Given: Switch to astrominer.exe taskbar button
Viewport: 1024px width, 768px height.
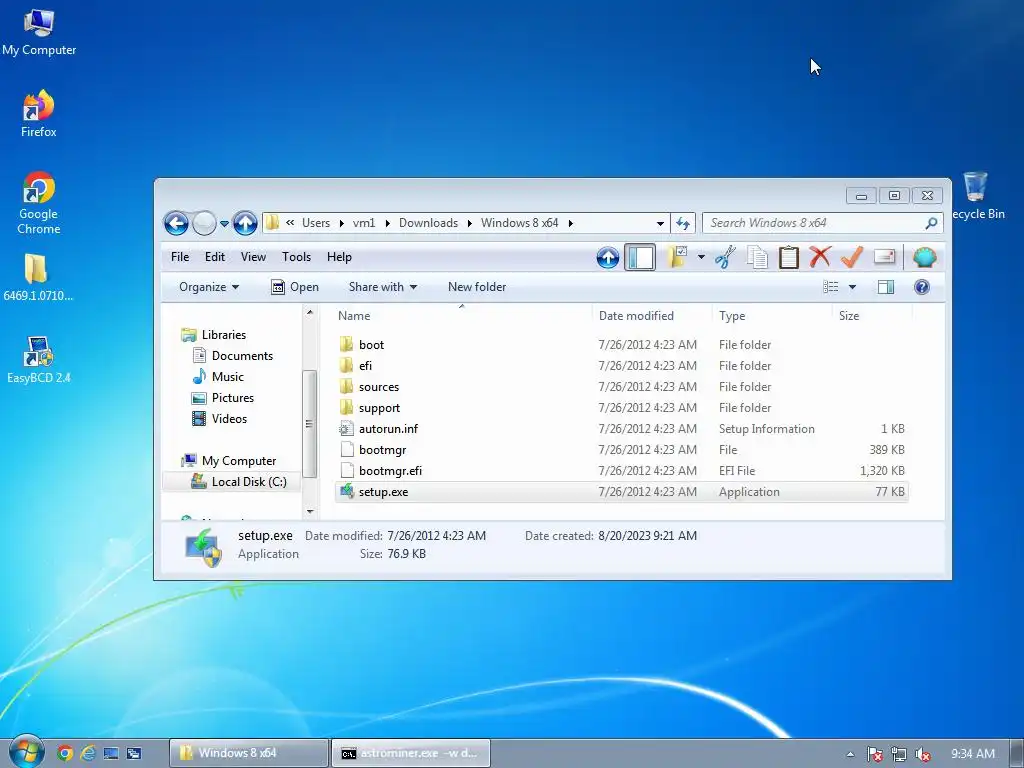Looking at the screenshot, I should click(x=411, y=753).
